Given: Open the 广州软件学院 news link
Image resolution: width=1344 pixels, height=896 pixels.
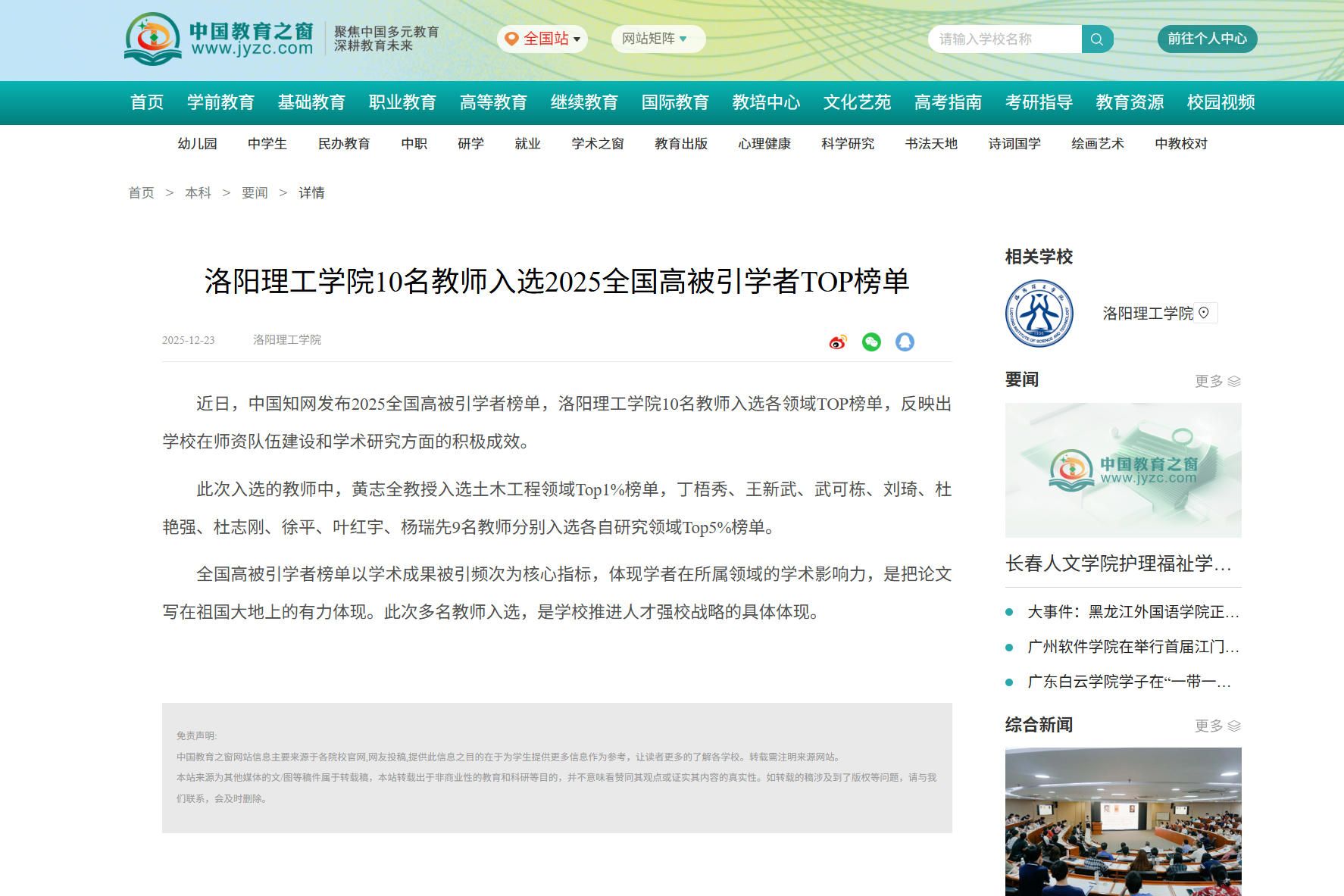Looking at the screenshot, I should pos(1132,647).
